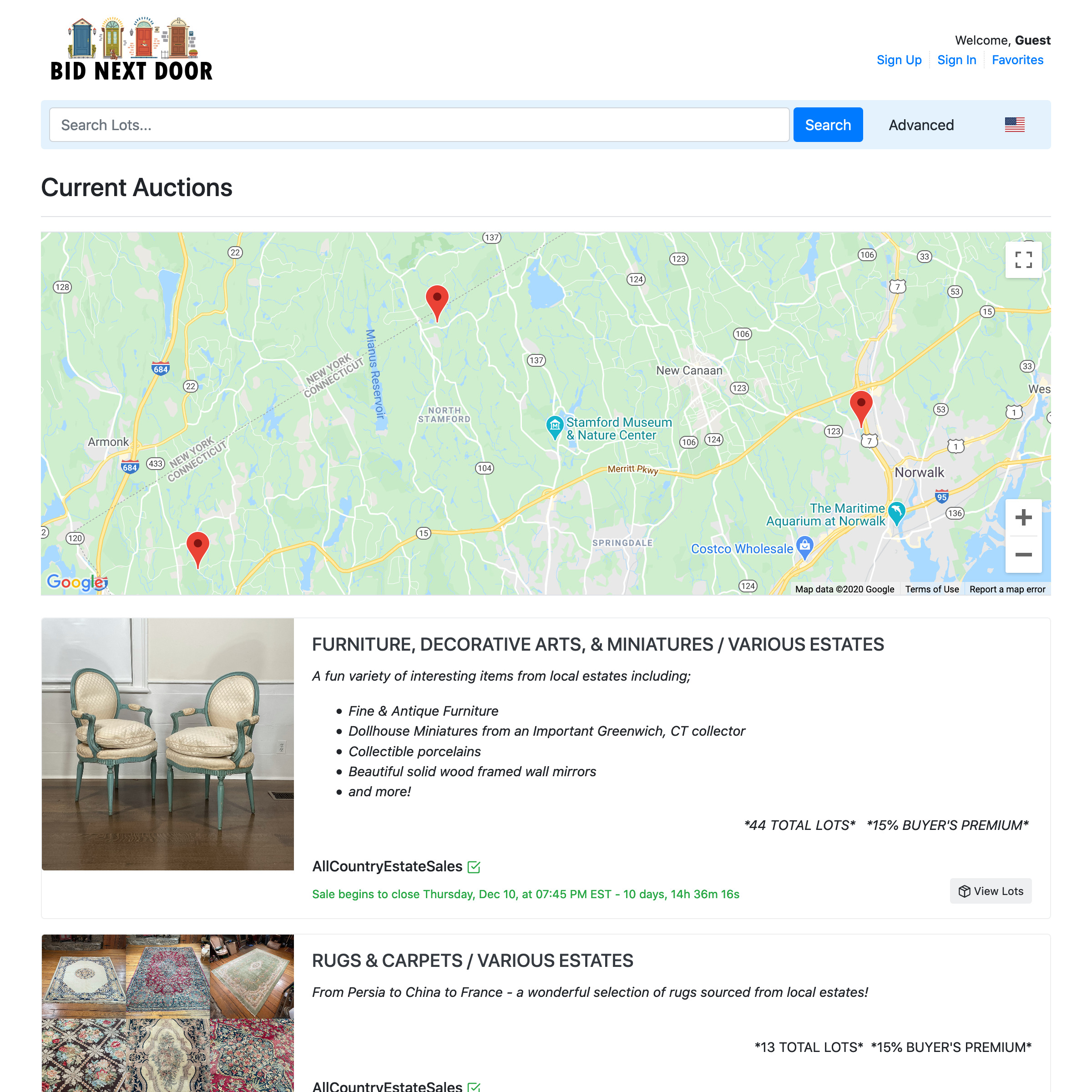Open the US flag language selector
The height and width of the screenshot is (1092, 1092).
tap(1015, 125)
